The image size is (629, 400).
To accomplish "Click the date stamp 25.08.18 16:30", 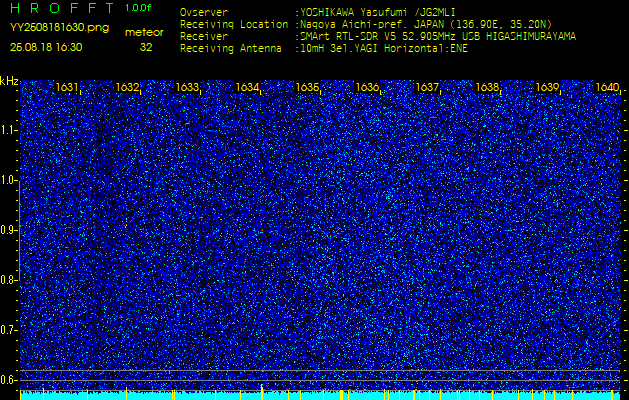I will point(46,47).
